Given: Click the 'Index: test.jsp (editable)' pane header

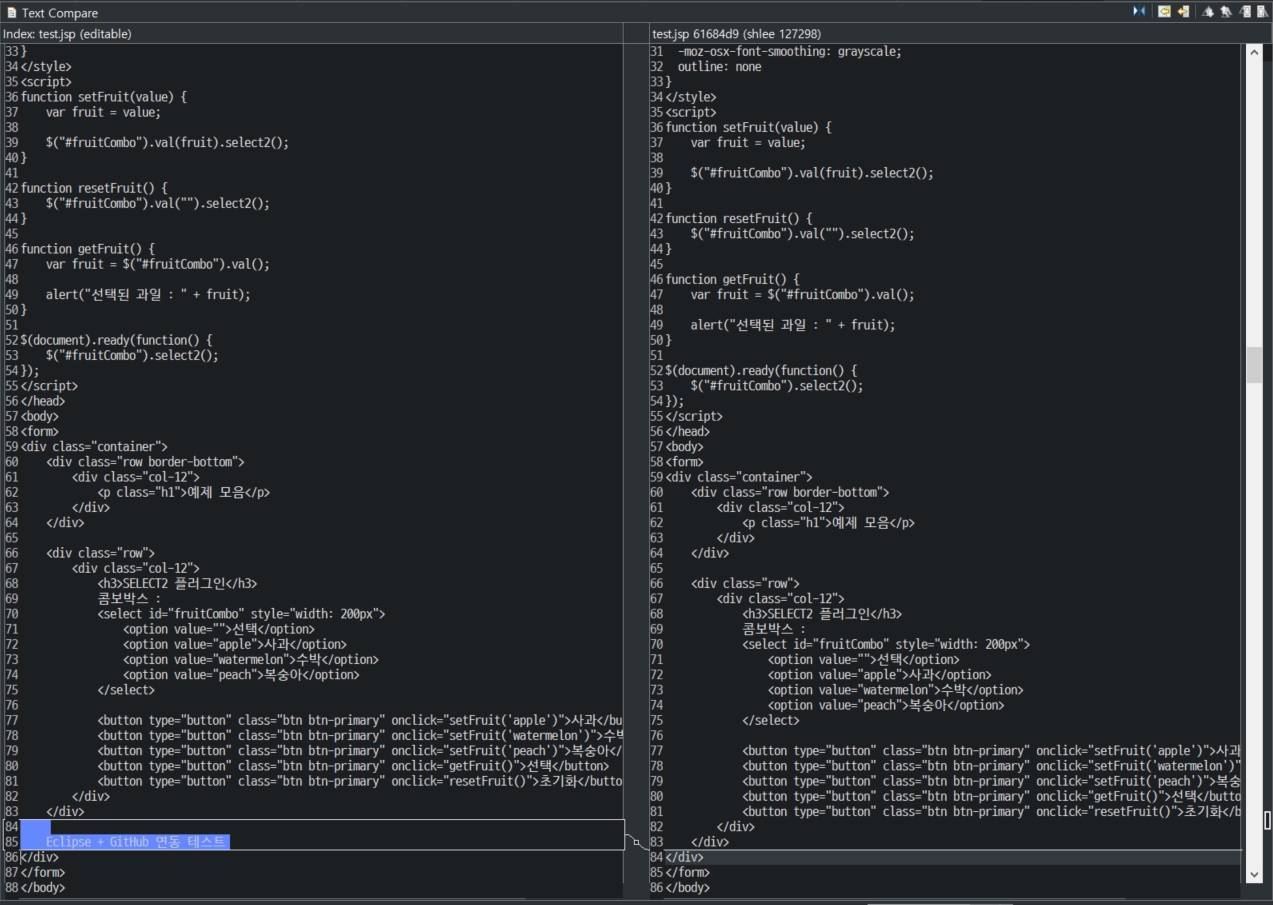Looking at the screenshot, I should click(67, 34).
